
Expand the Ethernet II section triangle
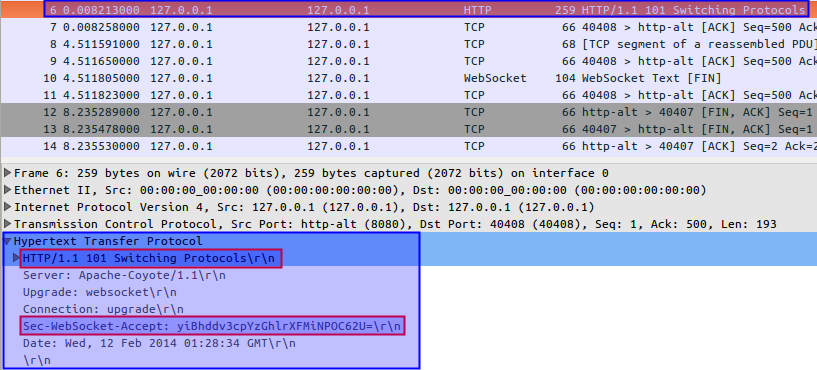click(x=7, y=190)
